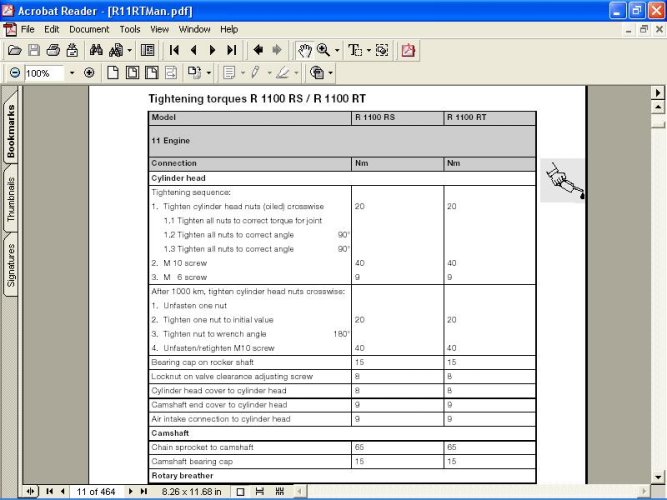Select Continuous layout in the status bar
The image size is (667, 500).
pyautogui.click(x=259, y=492)
